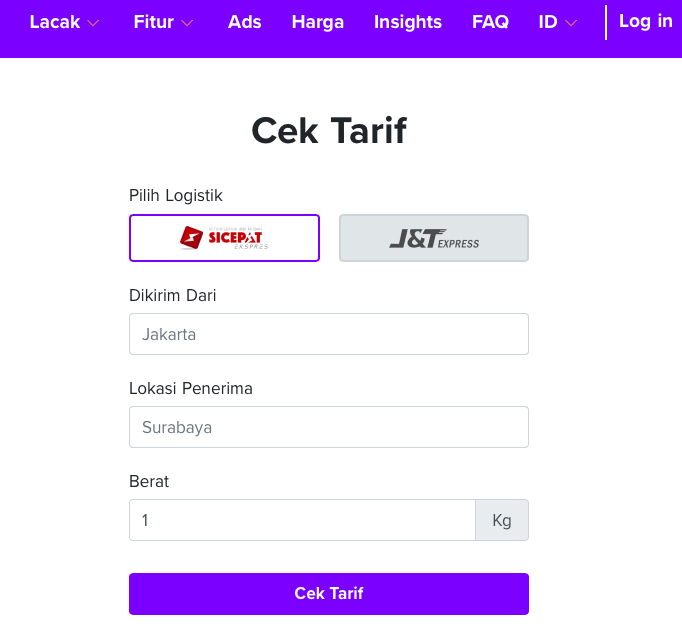
Task: Open the Lacak menu
Action: point(55,22)
